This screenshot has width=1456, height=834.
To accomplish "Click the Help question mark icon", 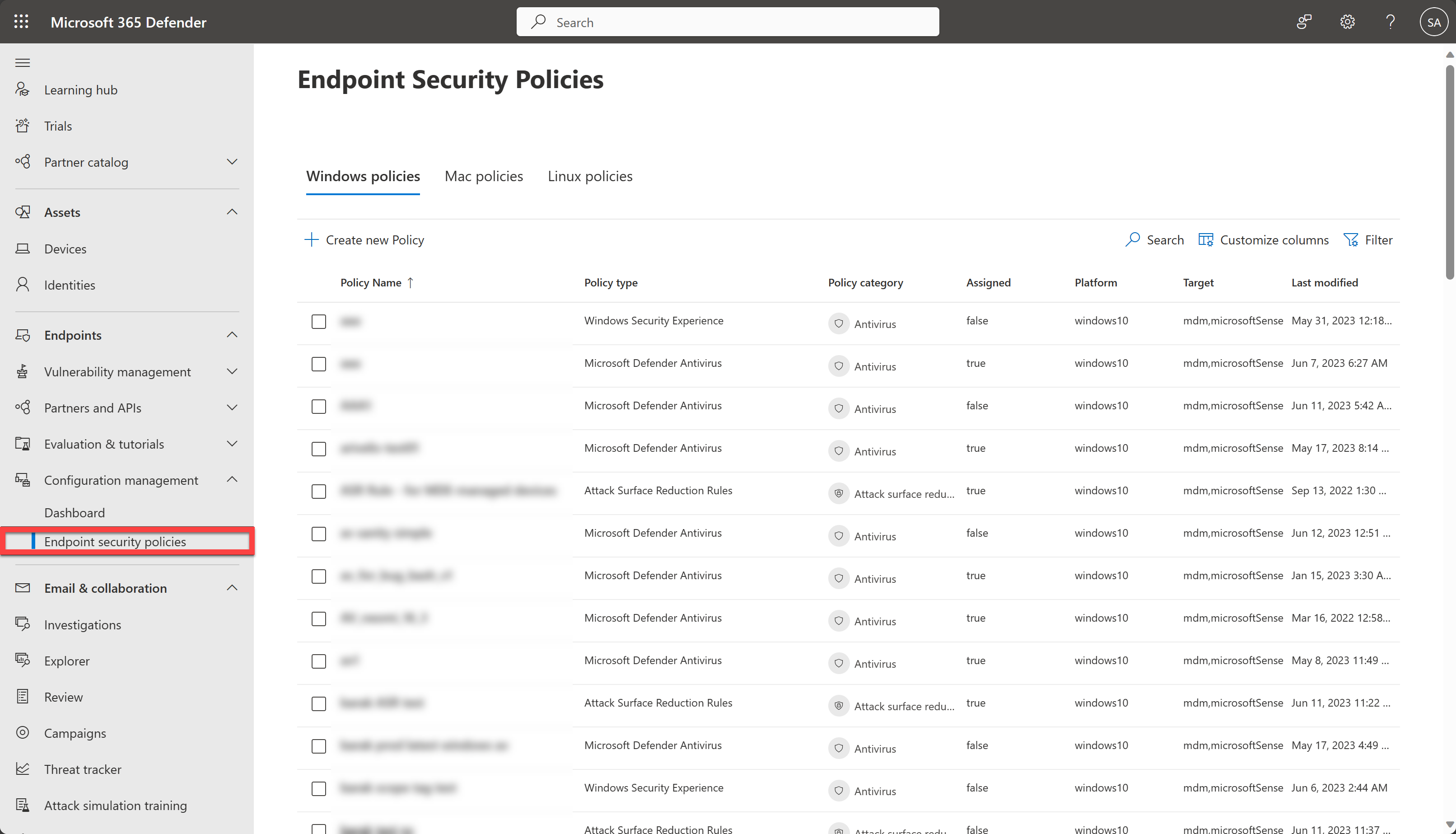I will (x=1391, y=22).
